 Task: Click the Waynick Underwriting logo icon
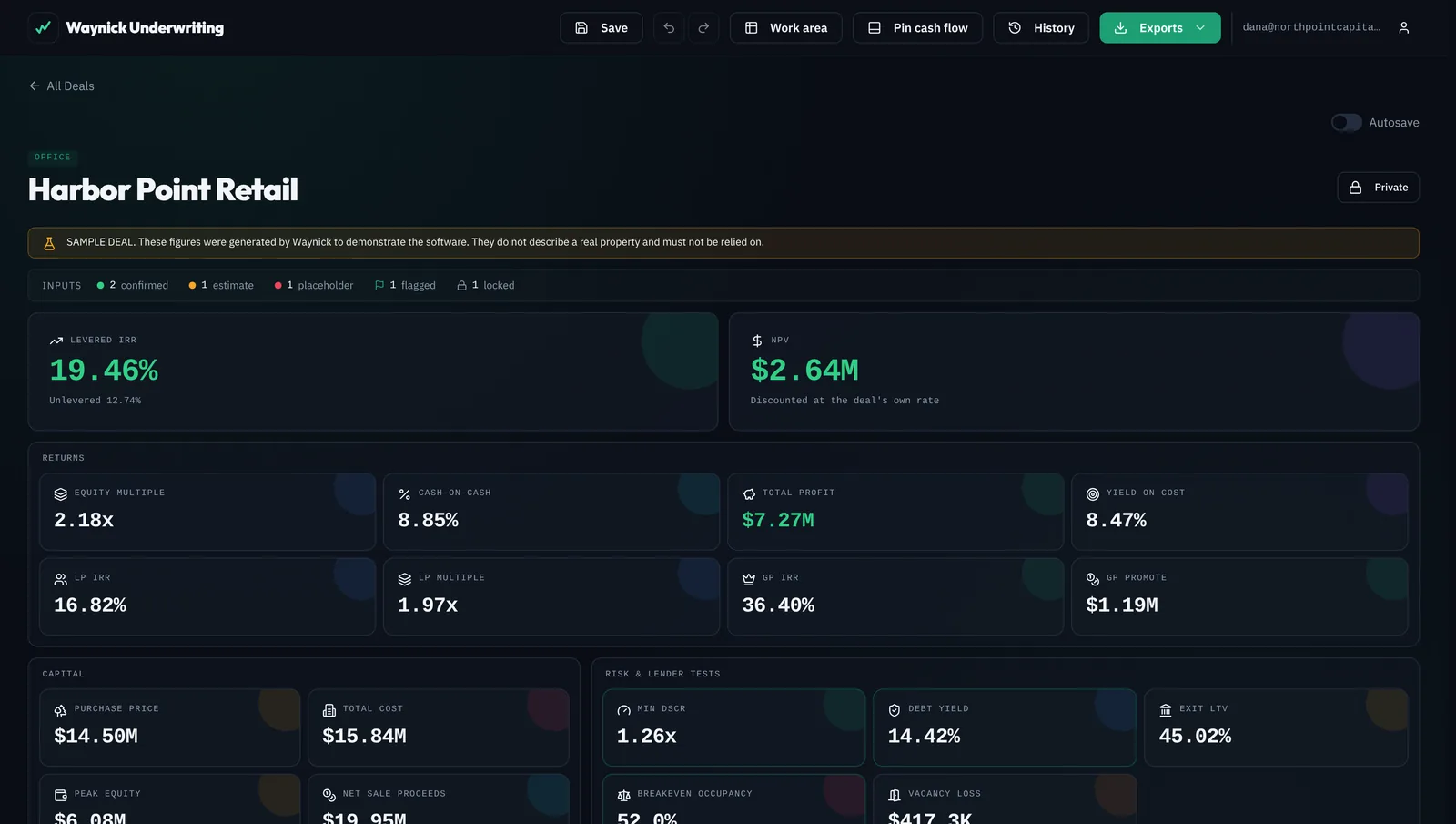point(43,28)
